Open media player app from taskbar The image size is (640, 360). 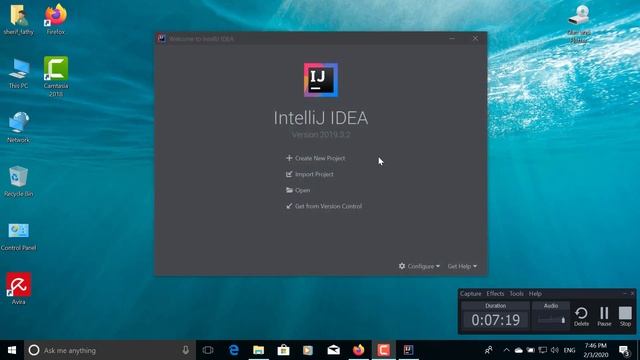tap(308, 350)
